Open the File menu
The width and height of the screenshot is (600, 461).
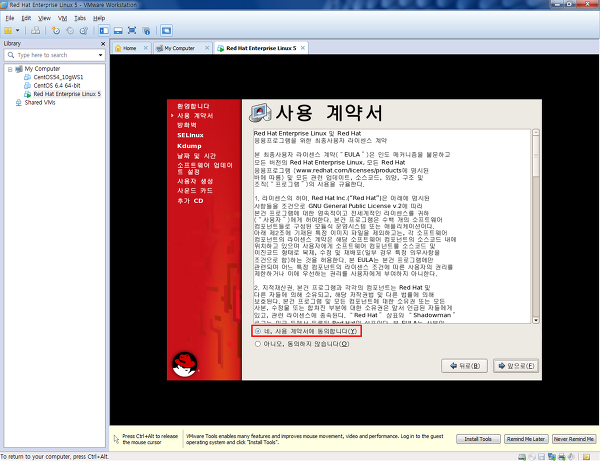click(x=10, y=18)
